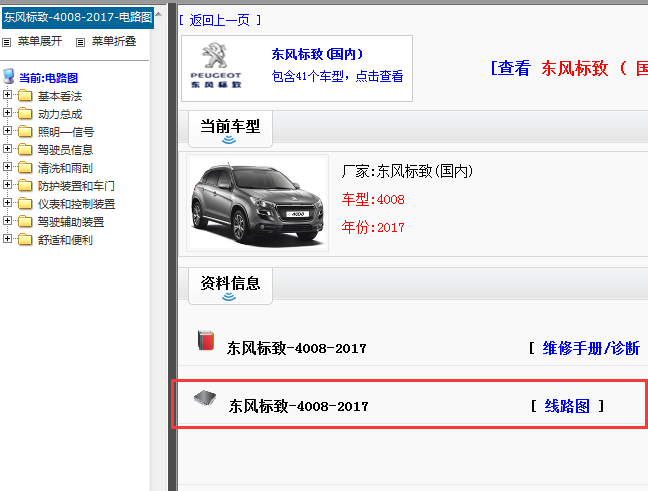Screen dimensions: 648x491
Task: Open the 东风标致(国内) brand link
Action: coord(317,54)
